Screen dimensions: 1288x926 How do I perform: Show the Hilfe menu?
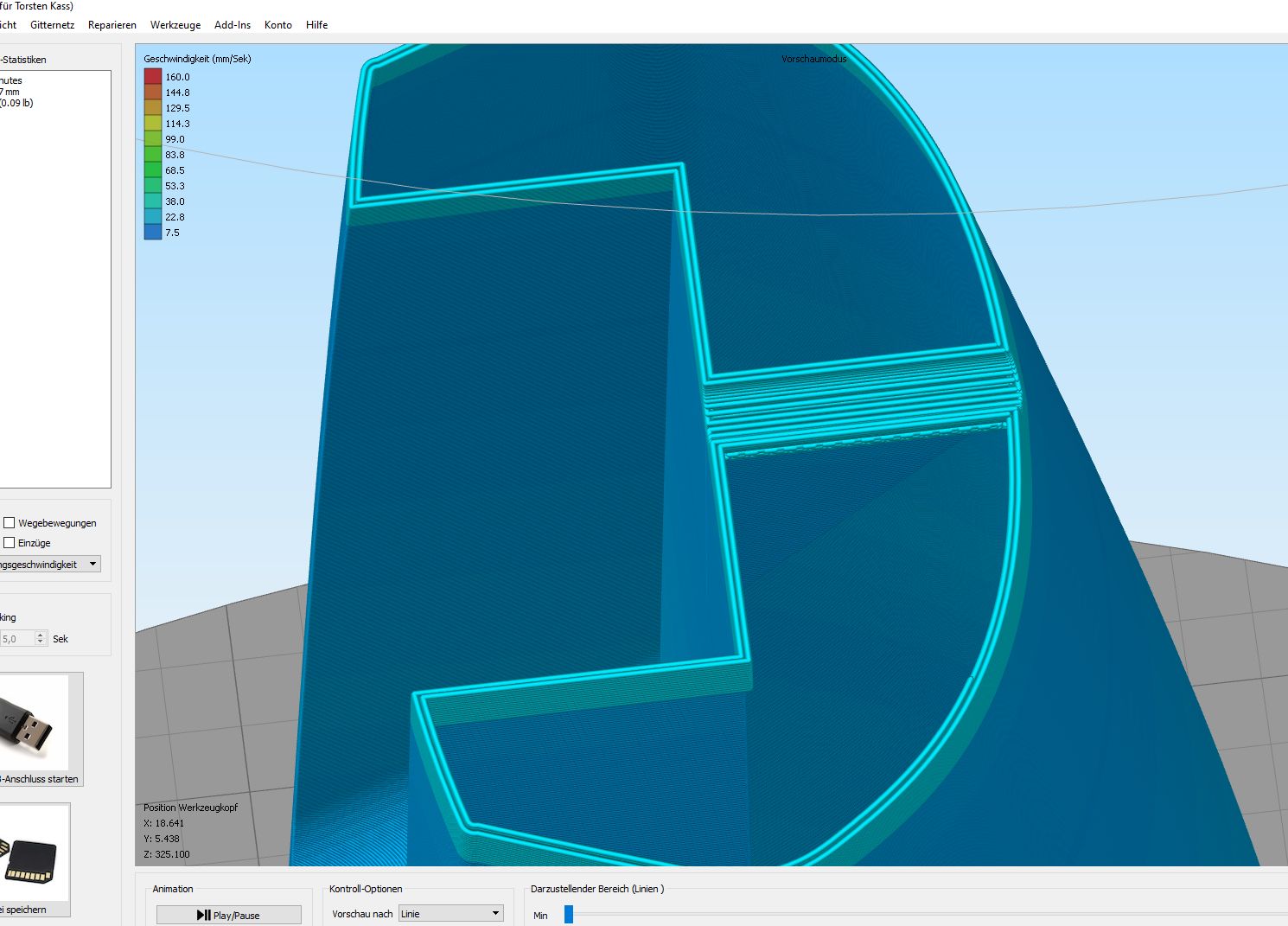pos(316,25)
